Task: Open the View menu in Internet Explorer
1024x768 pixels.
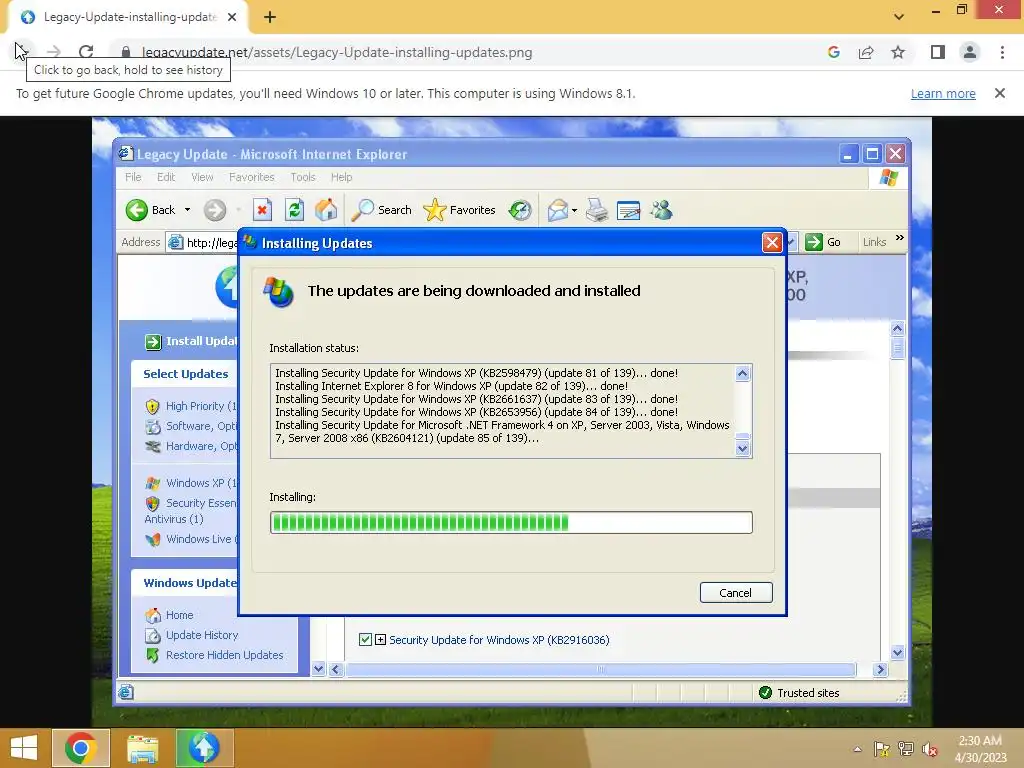Action: (202, 177)
